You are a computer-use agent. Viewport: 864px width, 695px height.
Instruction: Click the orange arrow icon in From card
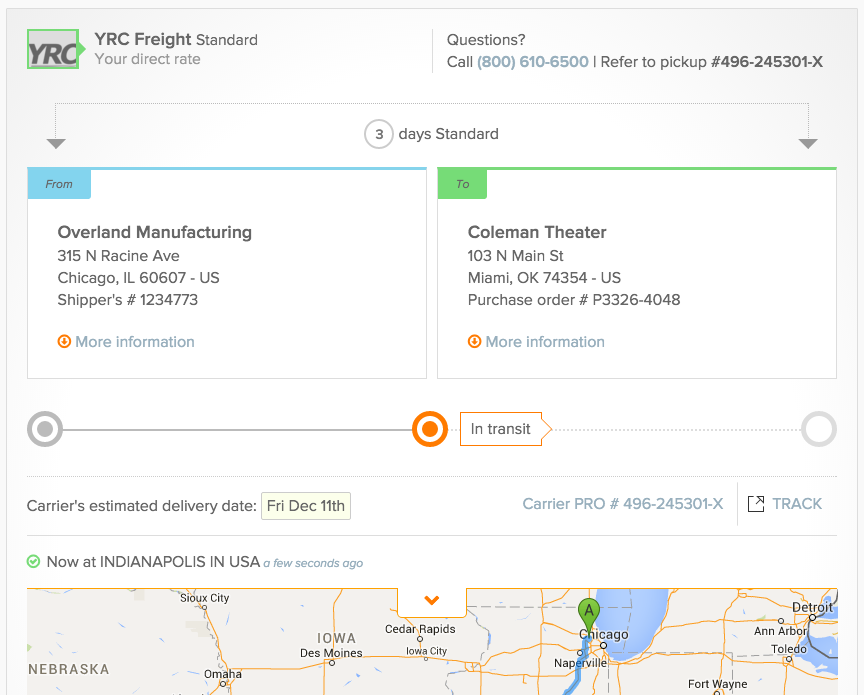[x=64, y=341]
